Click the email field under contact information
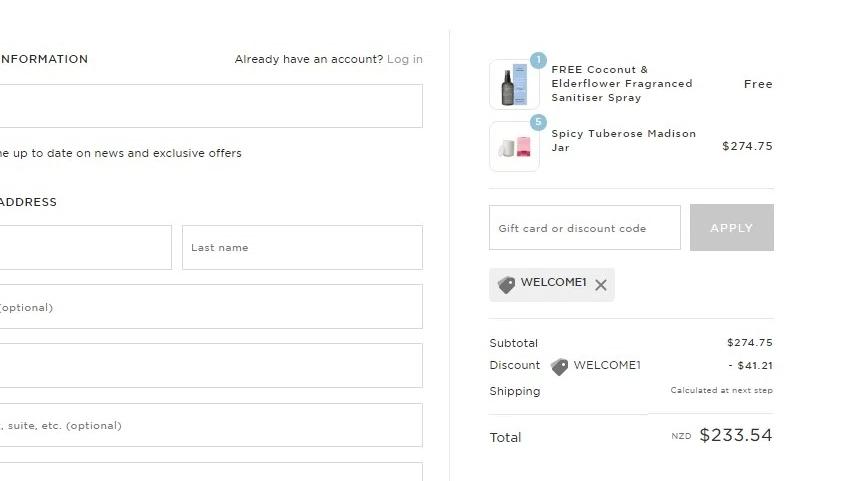Viewport: 843px width, 481px height. (x=210, y=106)
